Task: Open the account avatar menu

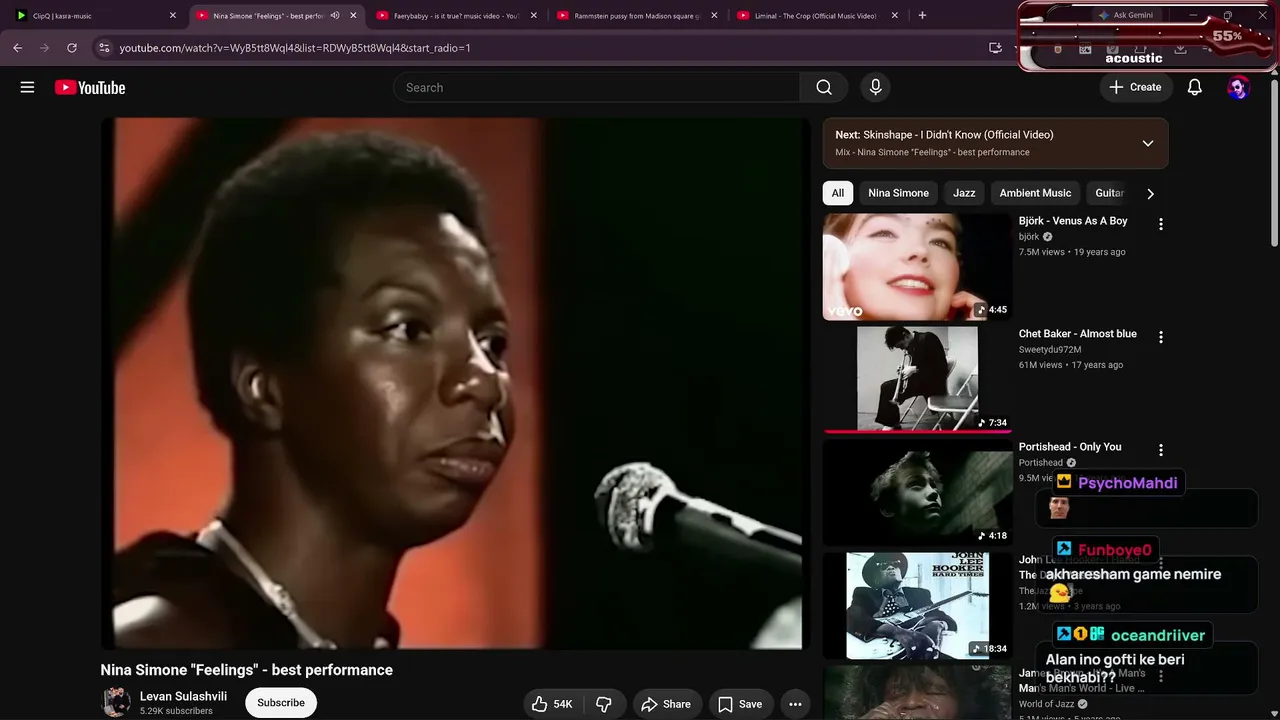Action: (x=1238, y=87)
